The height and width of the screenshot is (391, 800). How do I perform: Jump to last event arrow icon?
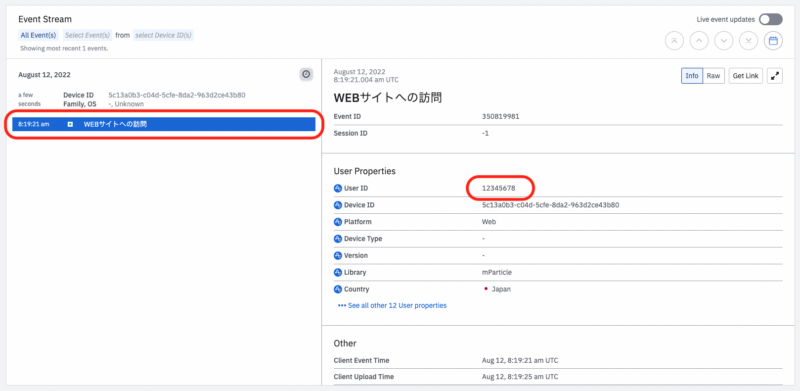click(748, 41)
